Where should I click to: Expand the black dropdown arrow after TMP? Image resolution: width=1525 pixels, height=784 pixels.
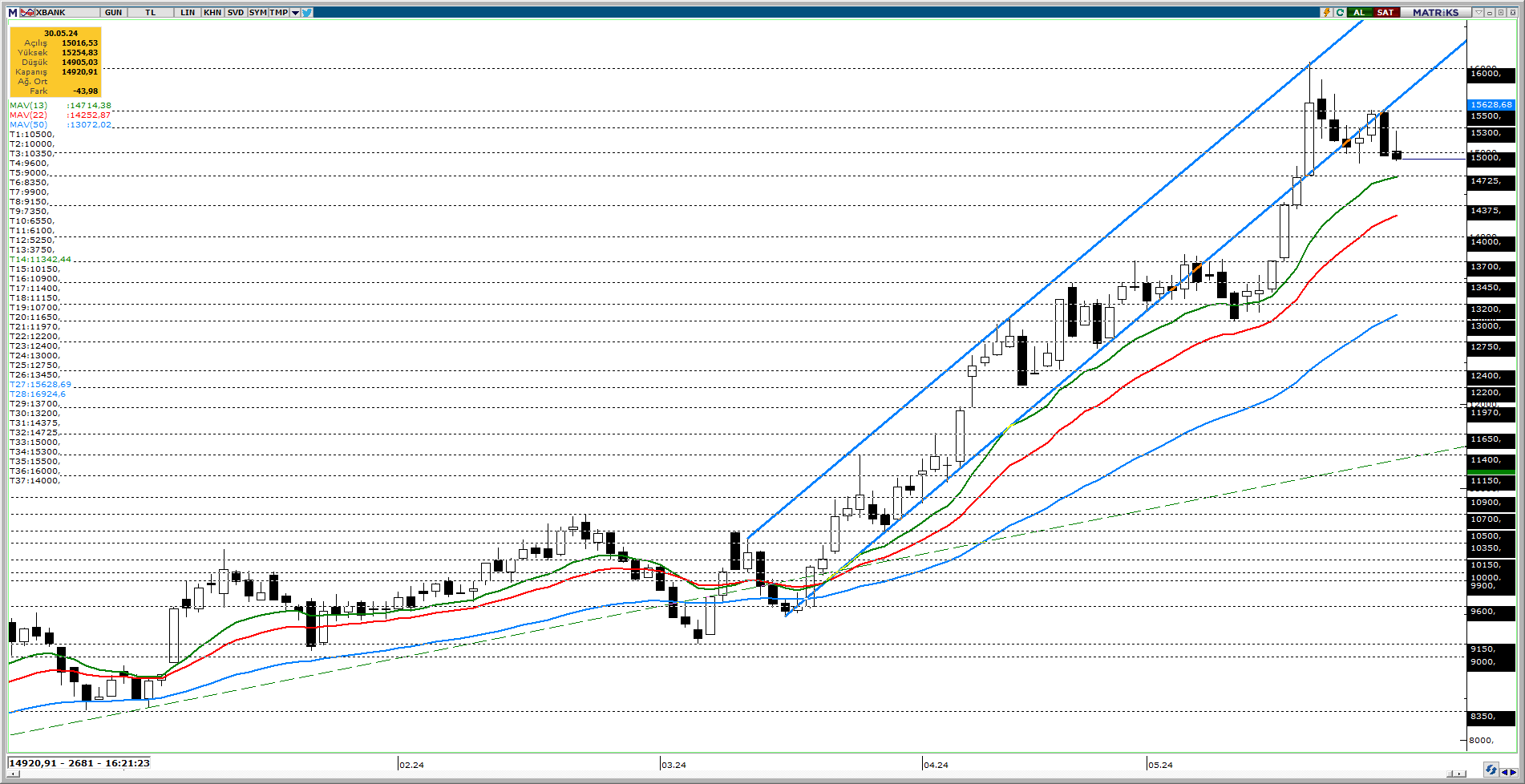click(x=295, y=12)
